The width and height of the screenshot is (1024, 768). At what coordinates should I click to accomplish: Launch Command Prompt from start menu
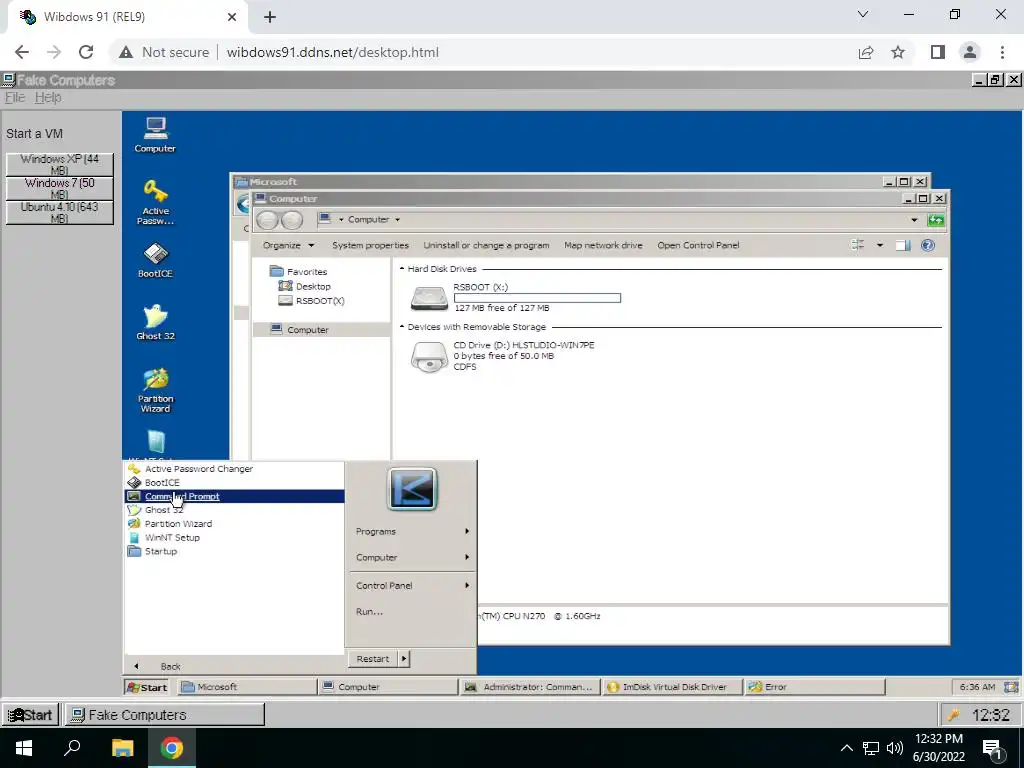[234, 496]
